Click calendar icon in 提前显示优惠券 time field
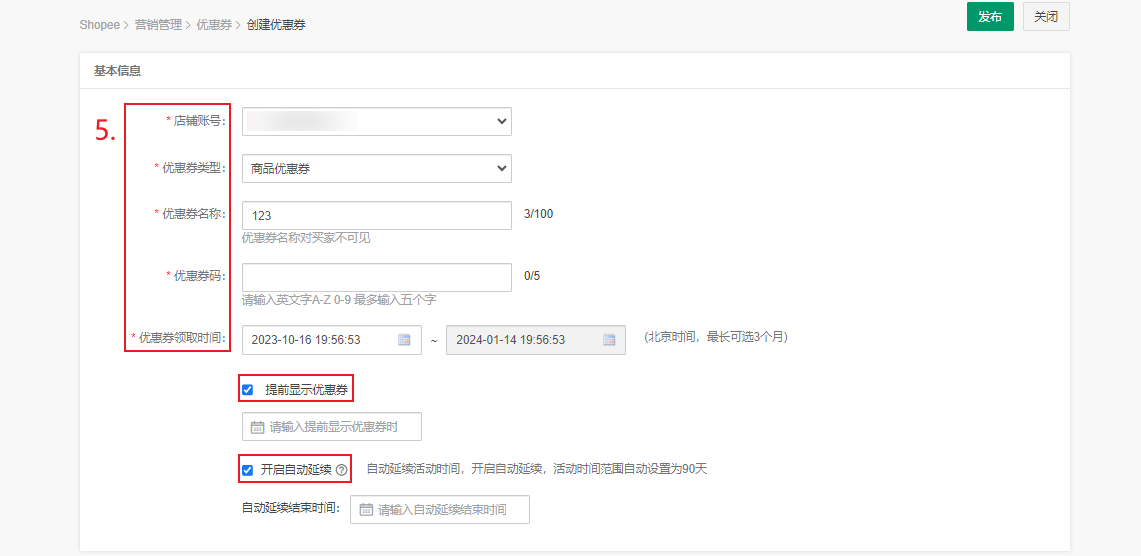 258,427
